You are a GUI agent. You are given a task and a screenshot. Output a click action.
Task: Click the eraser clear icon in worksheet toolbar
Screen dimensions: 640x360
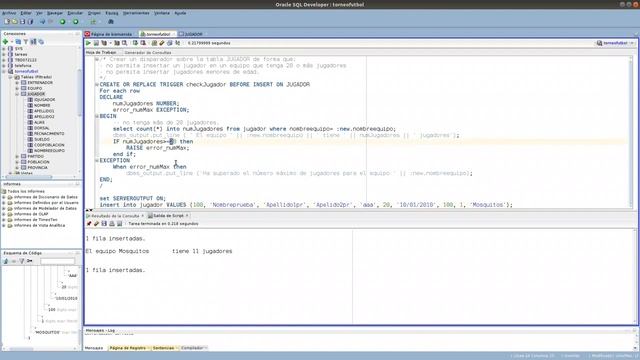pos(162,43)
